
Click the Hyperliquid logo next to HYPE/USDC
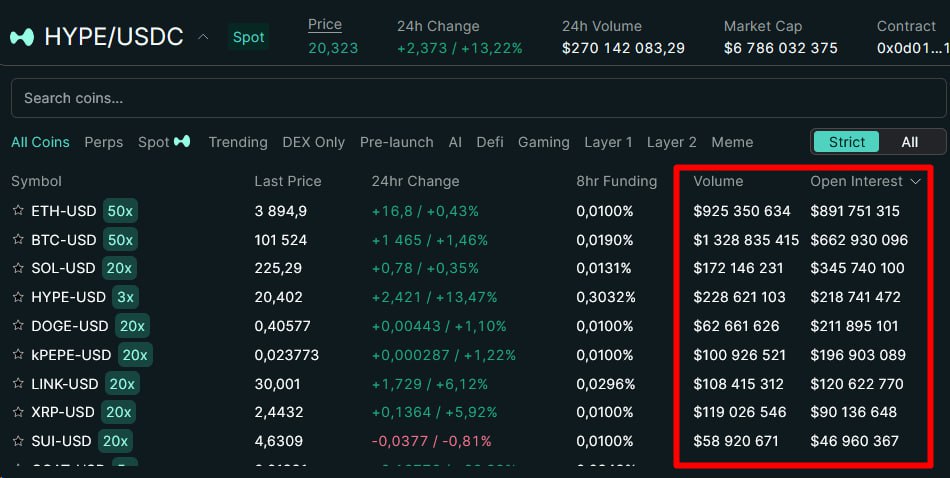point(22,37)
